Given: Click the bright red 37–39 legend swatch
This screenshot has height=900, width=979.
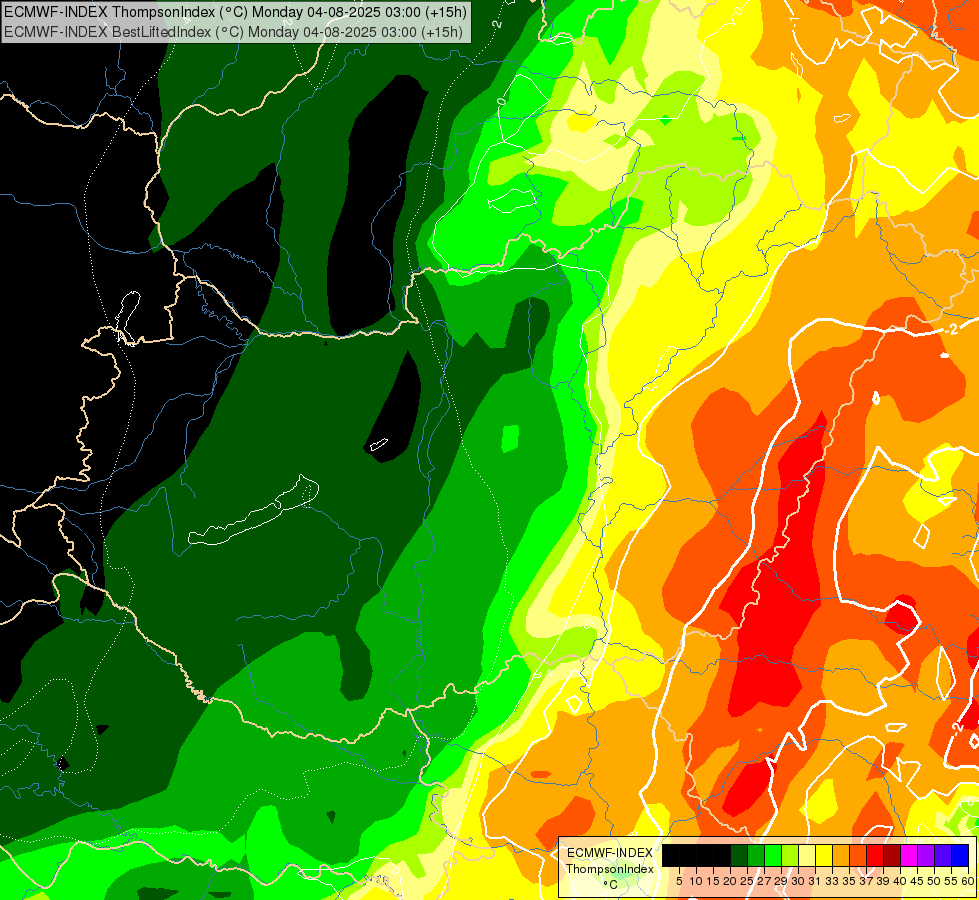Looking at the screenshot, I should point(875,855).
